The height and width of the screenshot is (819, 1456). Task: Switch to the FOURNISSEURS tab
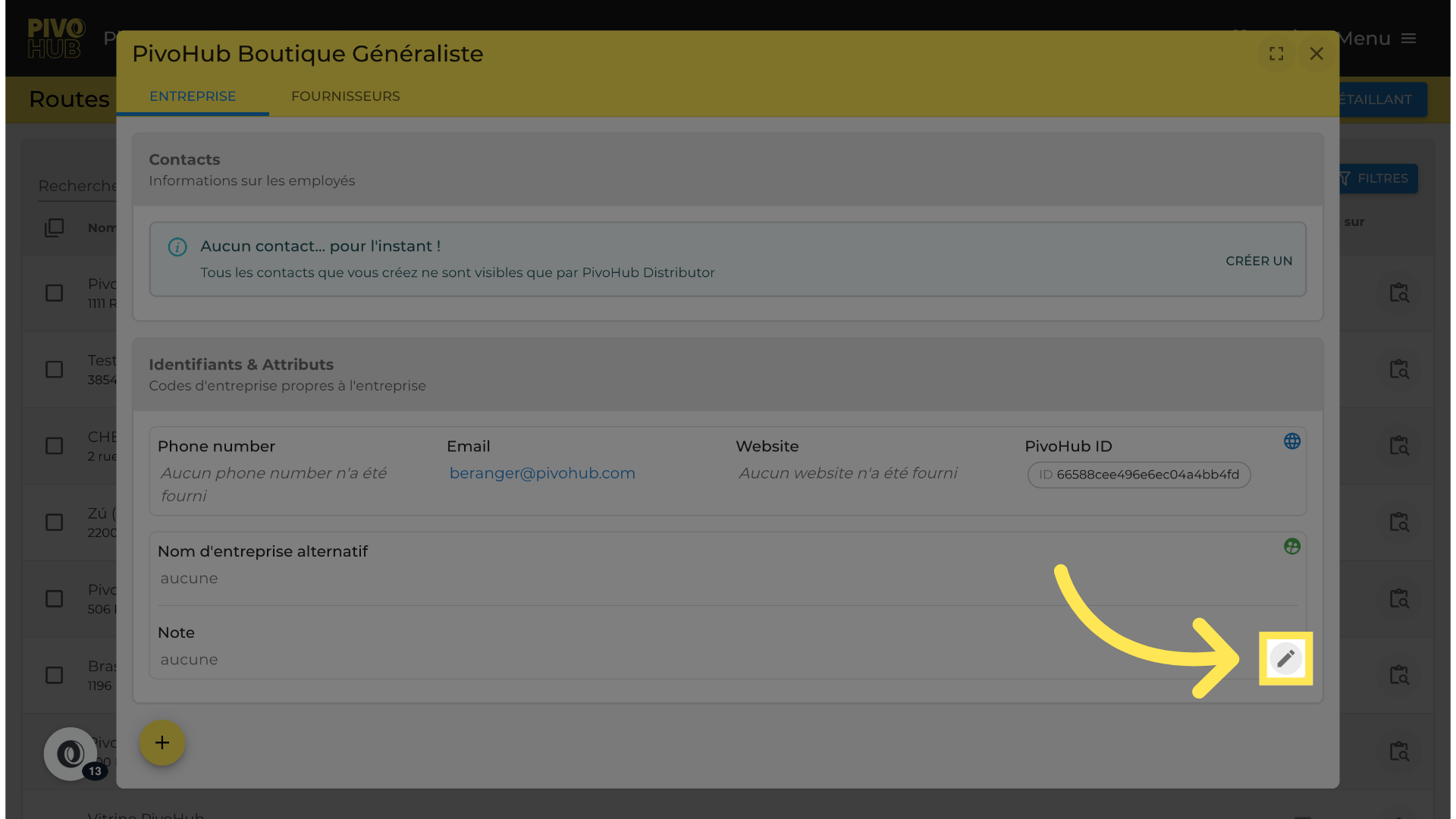click(345, 96)
